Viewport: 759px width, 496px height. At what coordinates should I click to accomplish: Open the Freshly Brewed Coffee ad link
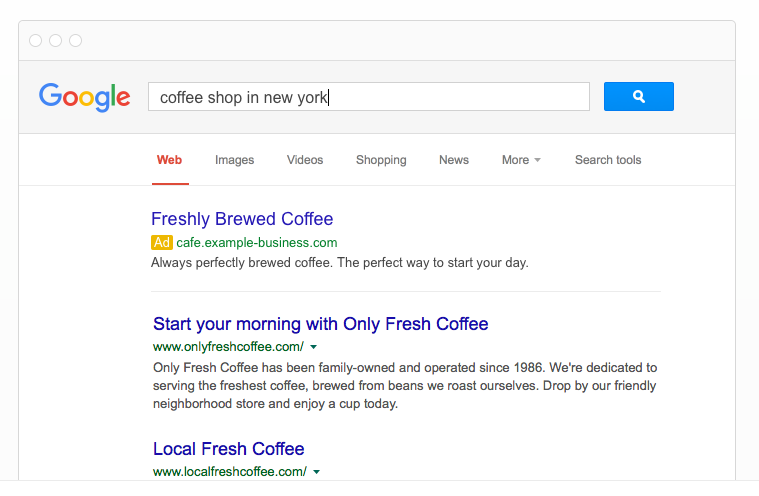pos(242,219)
